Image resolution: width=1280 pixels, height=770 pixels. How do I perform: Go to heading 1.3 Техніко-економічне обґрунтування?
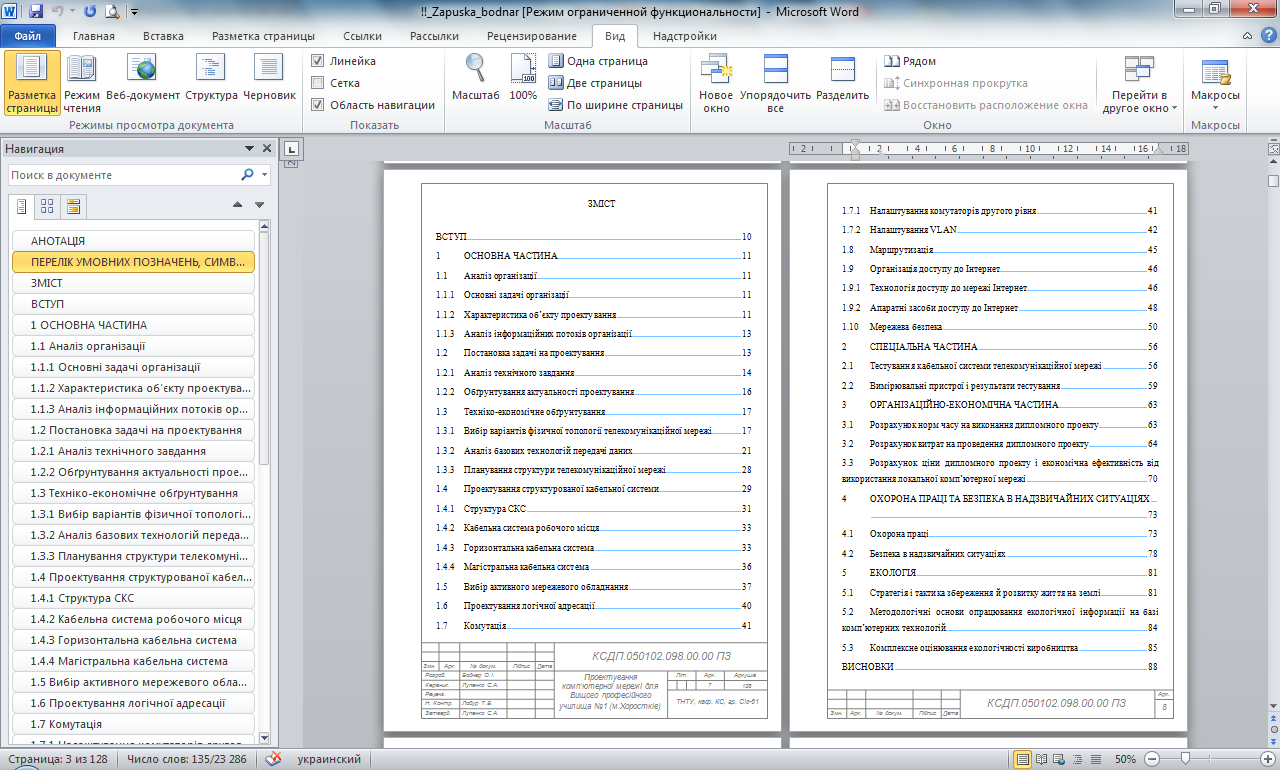(134, 493)
